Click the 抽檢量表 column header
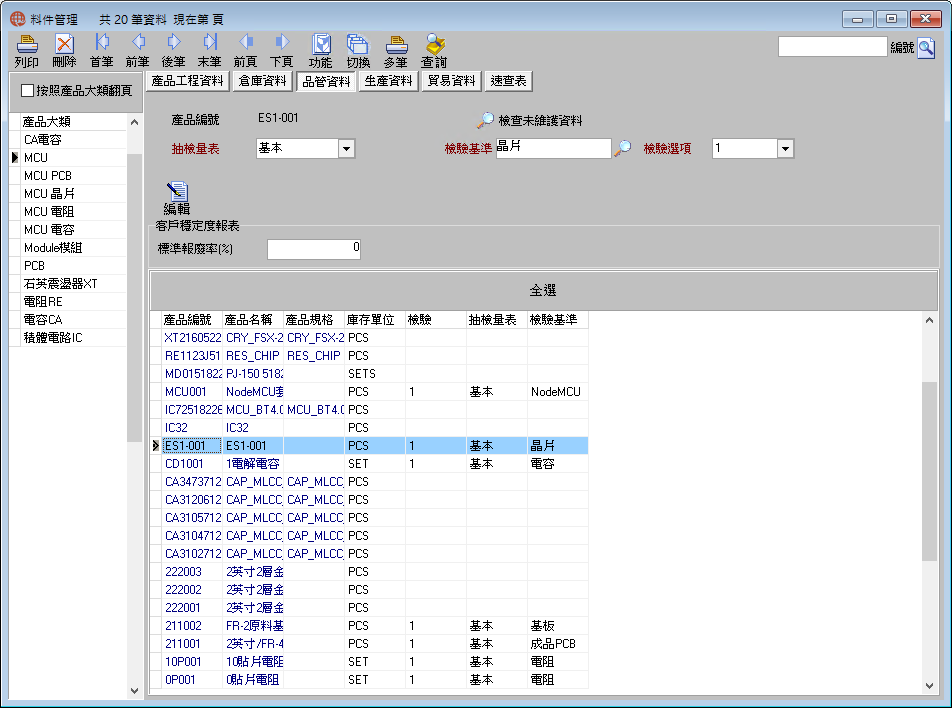This screenshot has width=952, height=708. pyautogui.click(x=497, y=320)
